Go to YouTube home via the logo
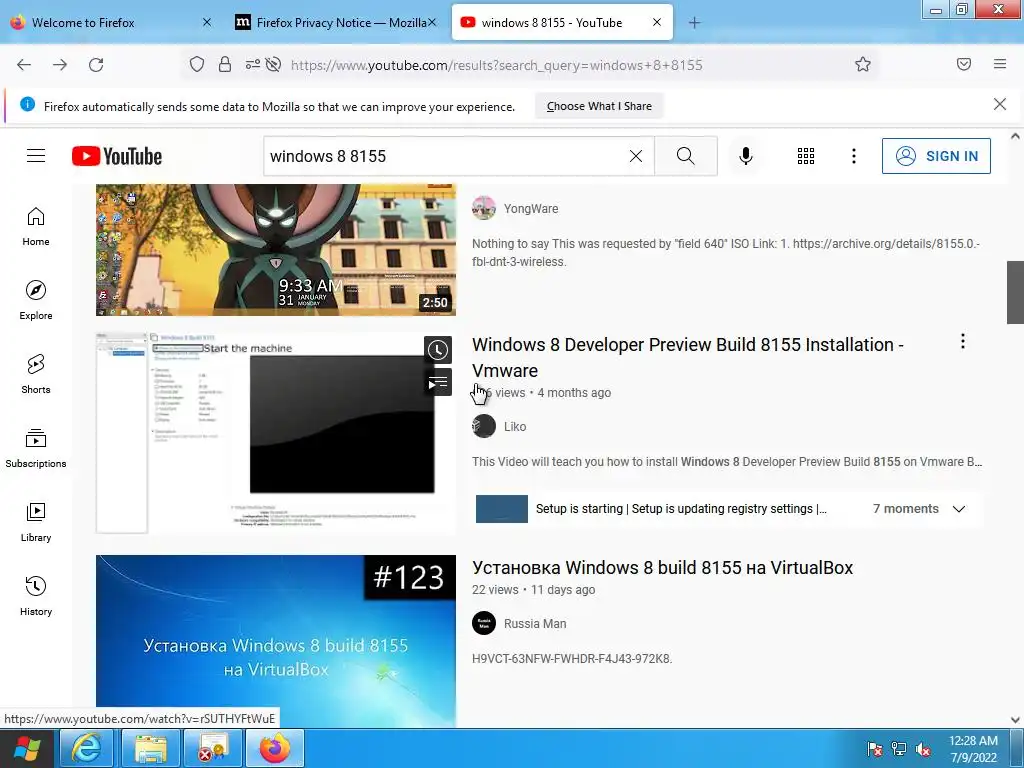Image resolution: width=1024 pixels, height=768 pixels. tap(117, 156)
